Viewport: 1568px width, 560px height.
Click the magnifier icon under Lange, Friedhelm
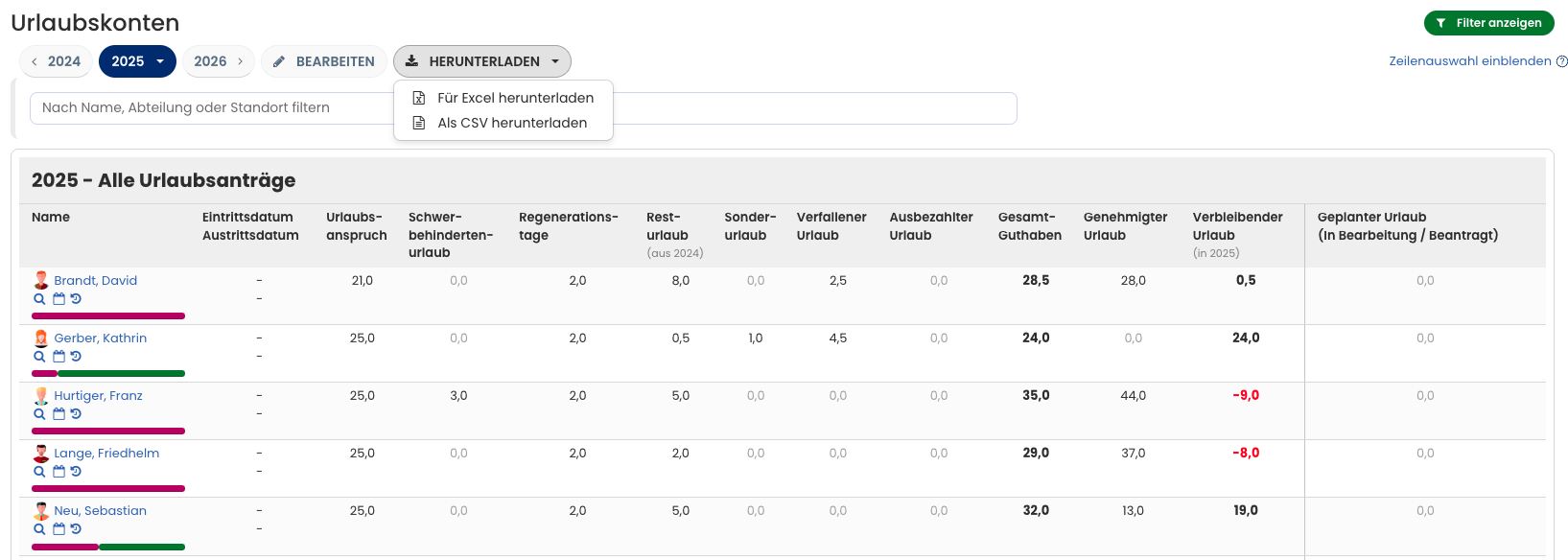(39, 472)
